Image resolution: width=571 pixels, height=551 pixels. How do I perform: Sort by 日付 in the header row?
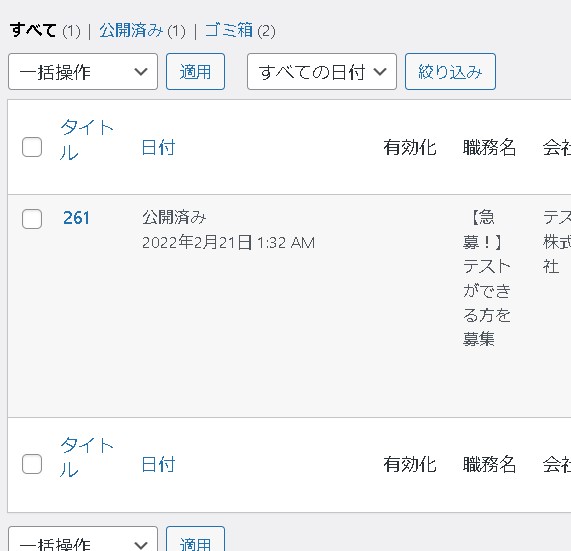(158, 147)
